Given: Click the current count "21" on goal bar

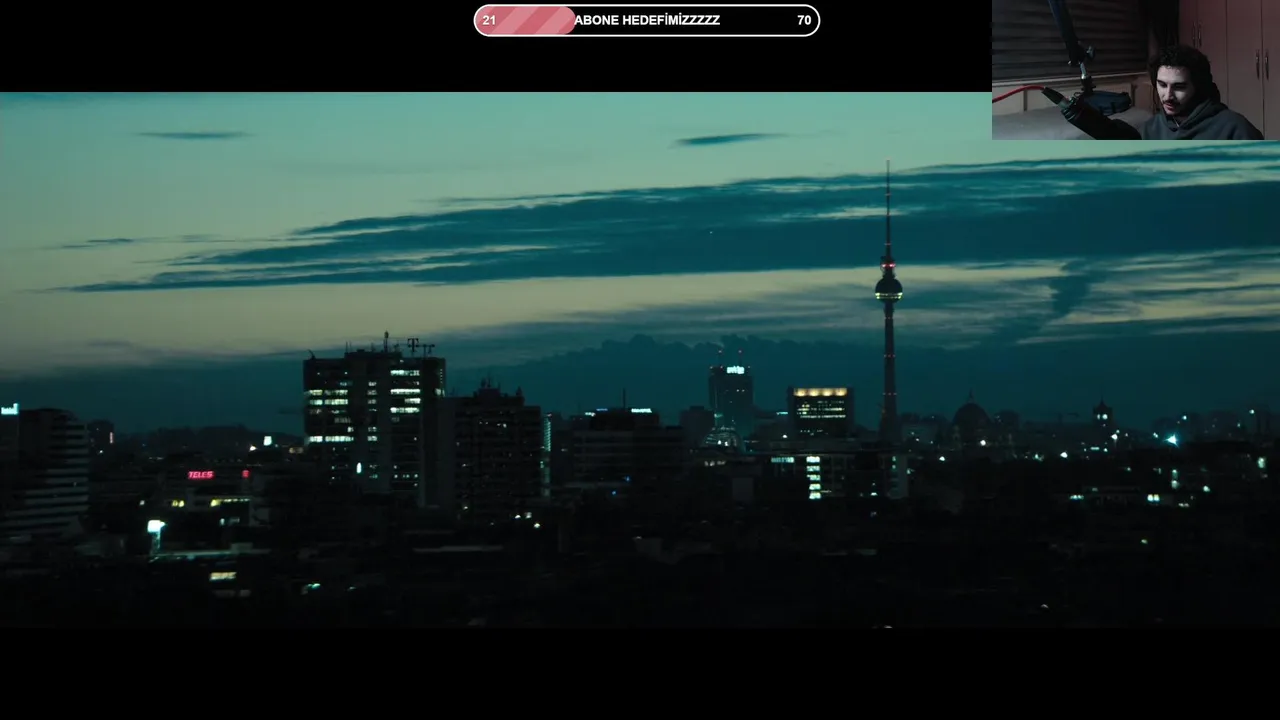Looking at the screenshot, I should (x=489, y=20).
